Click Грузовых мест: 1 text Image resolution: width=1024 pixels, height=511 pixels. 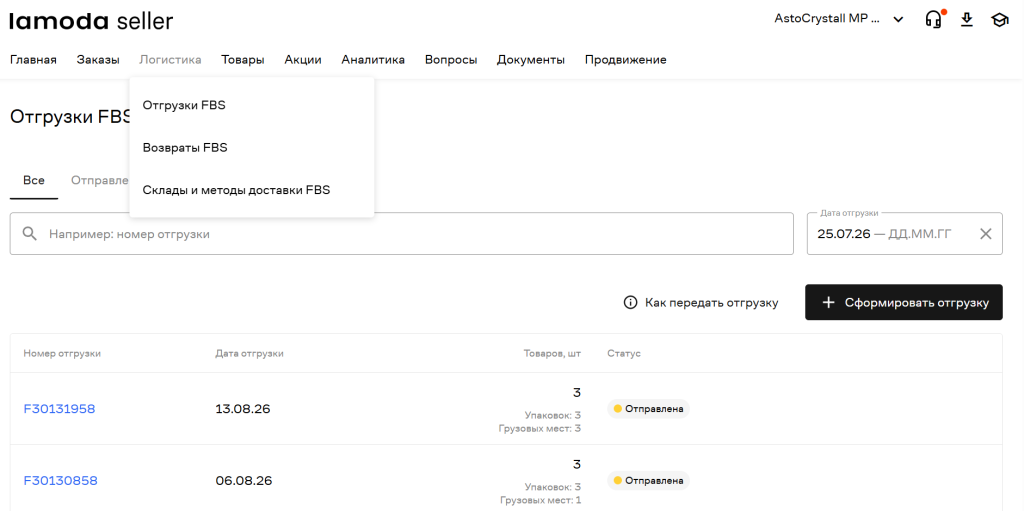pyautogui.click(x=541, y=500)
